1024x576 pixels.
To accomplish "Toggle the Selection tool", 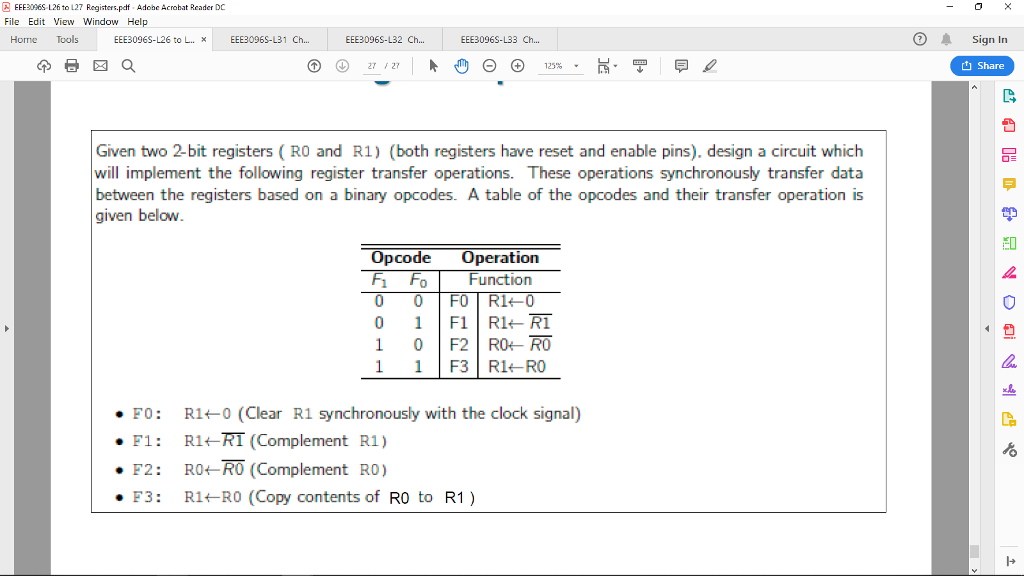I will [x=433, y=65].
